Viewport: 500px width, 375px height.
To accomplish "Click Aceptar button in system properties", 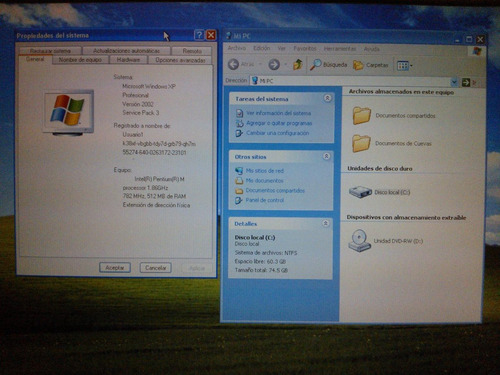I will pos(115,268).
